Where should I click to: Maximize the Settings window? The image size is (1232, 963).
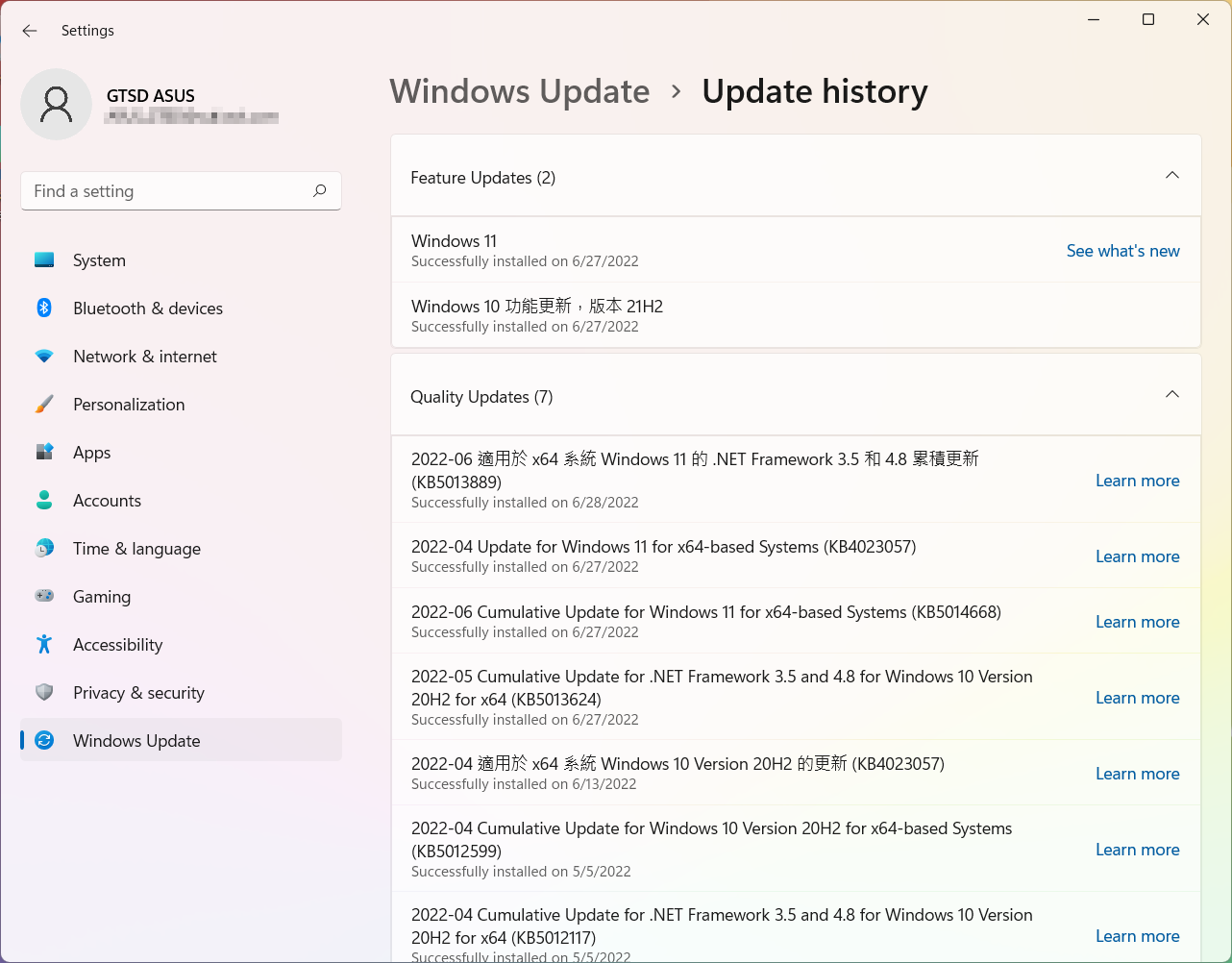[x=1147, y=19]
